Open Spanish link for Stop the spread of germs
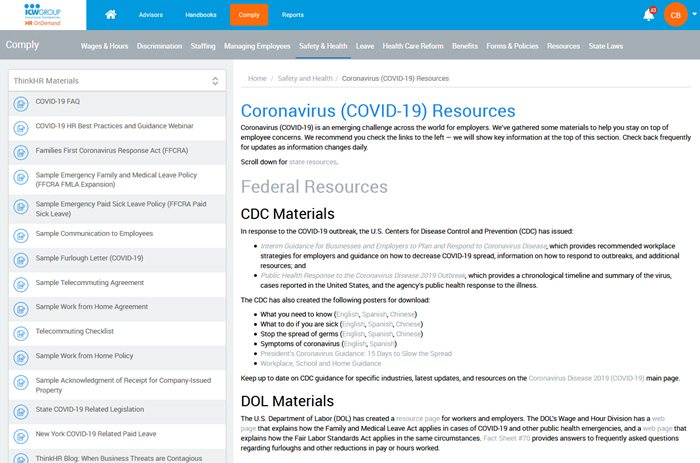This screenshot has width=700, height=463. (x=380, y=334)
